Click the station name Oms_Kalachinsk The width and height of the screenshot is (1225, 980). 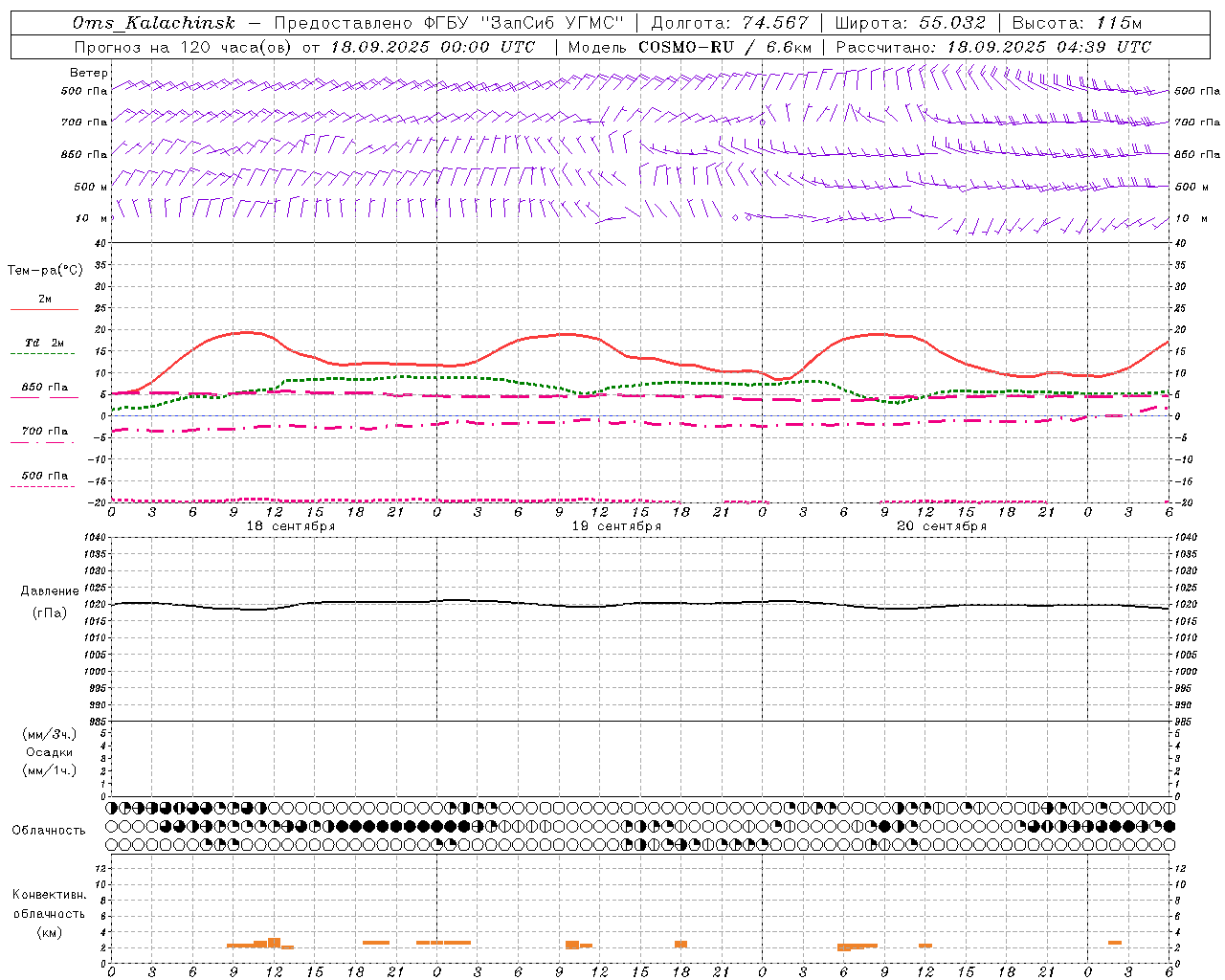[x=153, y=23]
